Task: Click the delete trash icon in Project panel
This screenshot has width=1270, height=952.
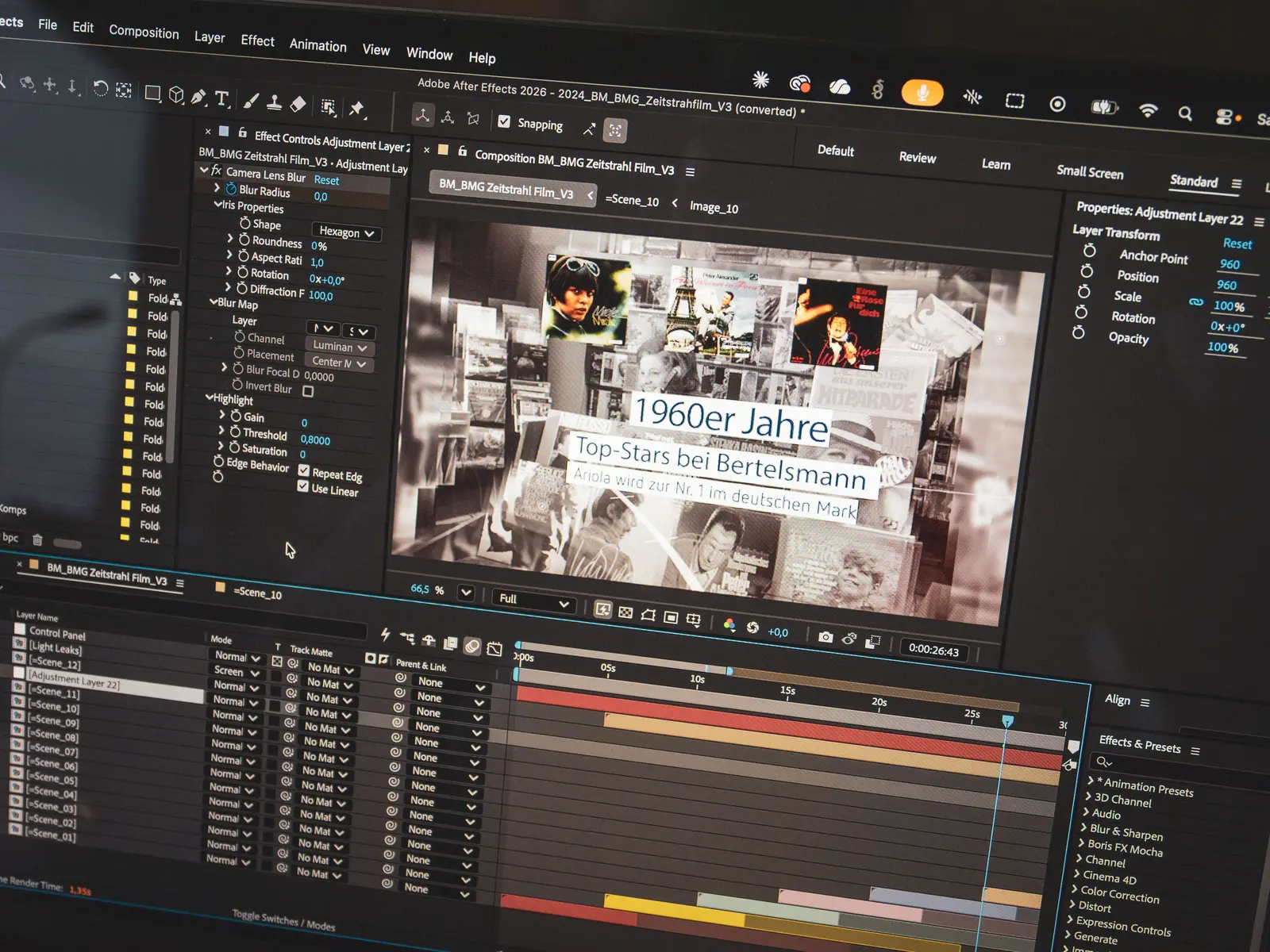Action: click(x=37, y=539)
